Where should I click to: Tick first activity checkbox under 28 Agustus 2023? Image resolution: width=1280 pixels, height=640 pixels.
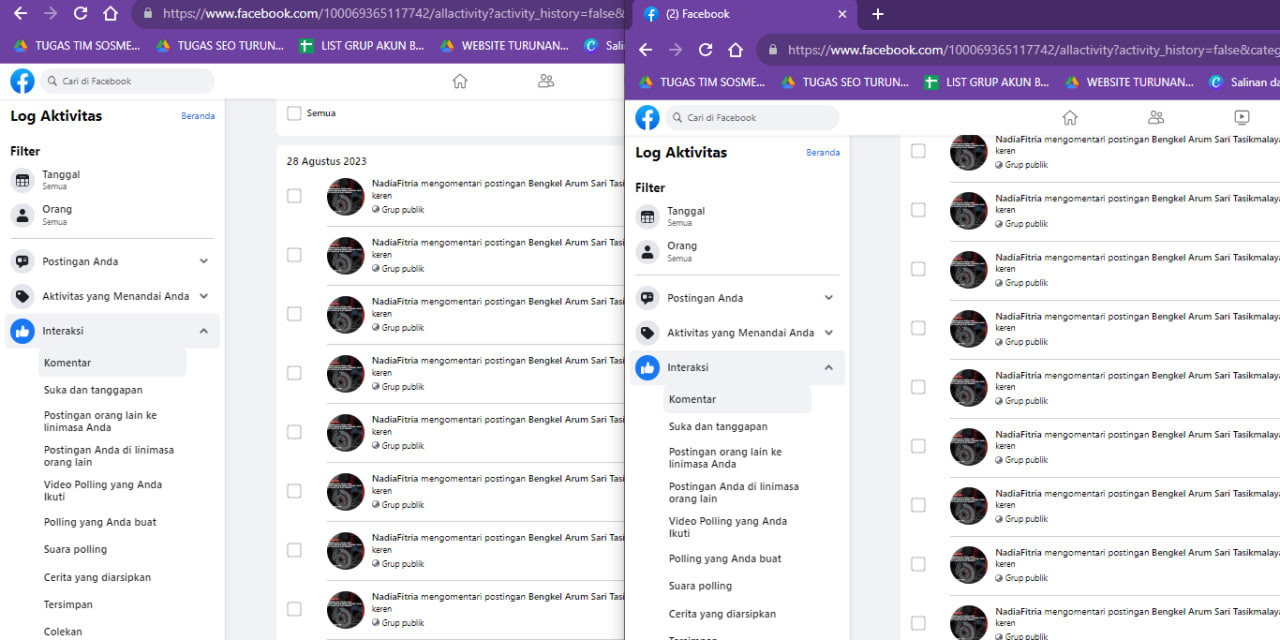coord(294,196)
